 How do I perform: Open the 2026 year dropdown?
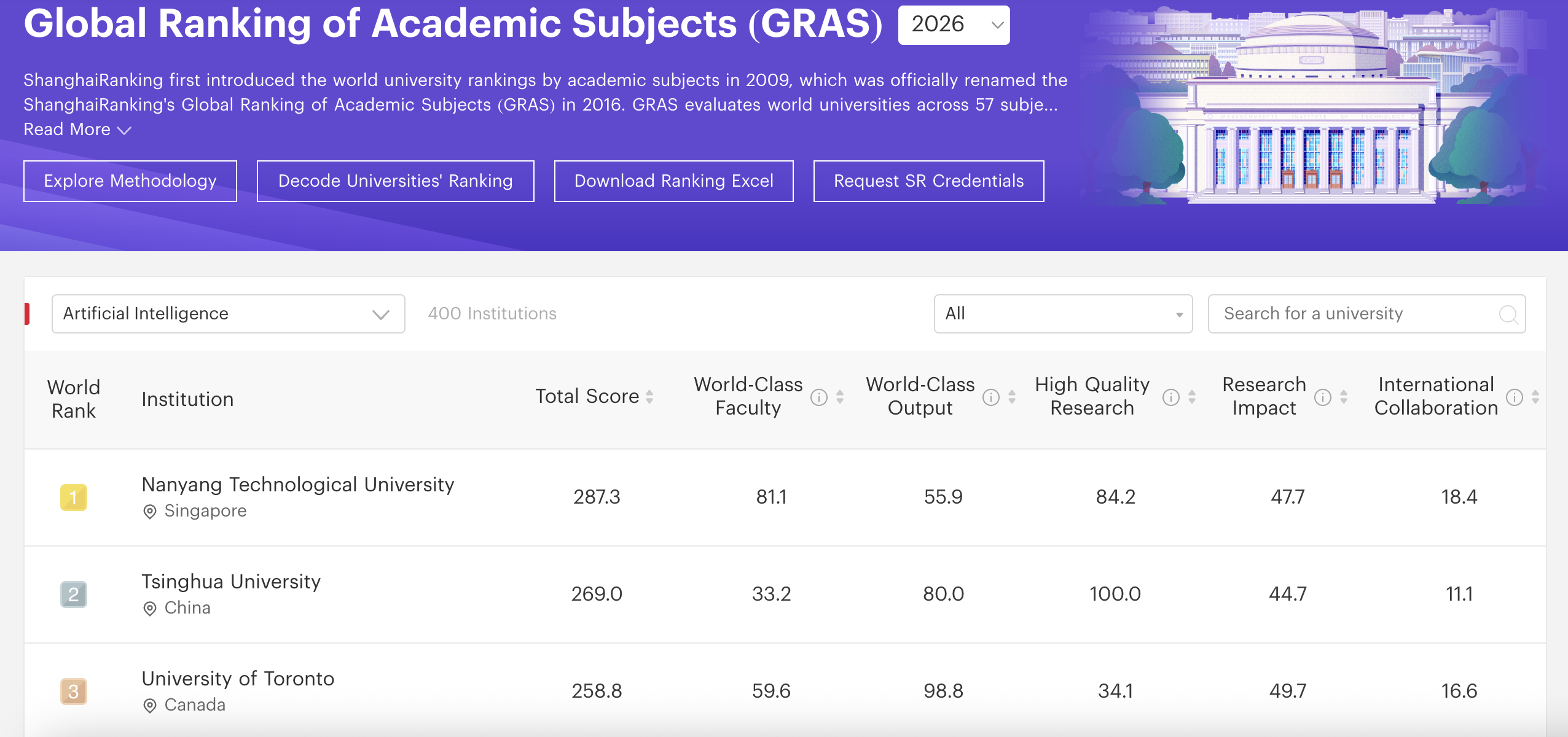click(x=954, y=25)
